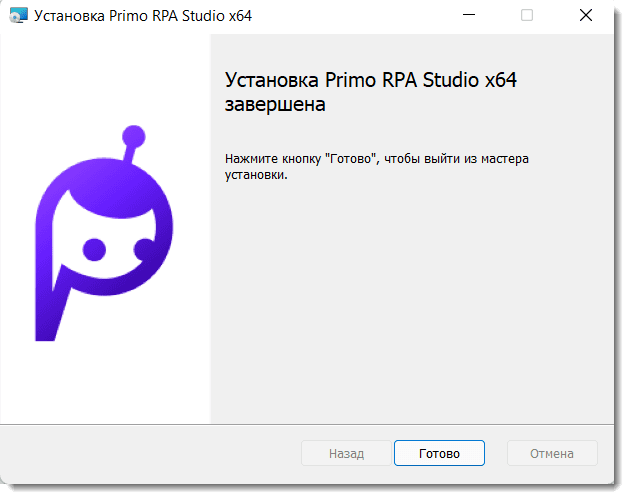Click the instruction text starting with 'Нажмите кнопку'
Screen dimensions: 631x499
pyautogui.click(x=376, y=167)
